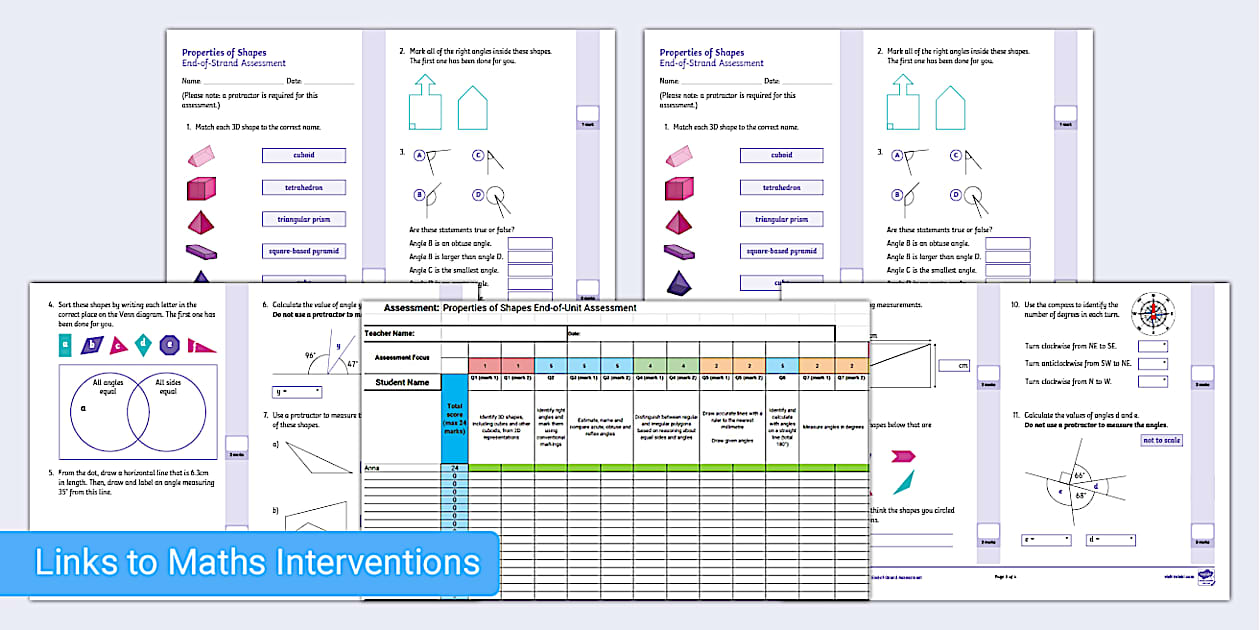Viewport: 1260px width, 630px height.
Task: Toggle the answer box for 'Angle C is the smallest angle'
Action: (532, 268)
